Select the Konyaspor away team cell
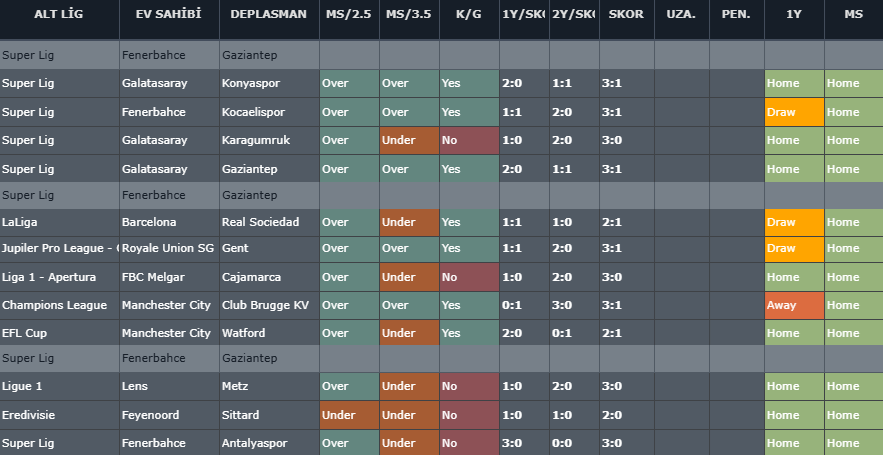The image size is (883, 455). (x=269, y=83)
